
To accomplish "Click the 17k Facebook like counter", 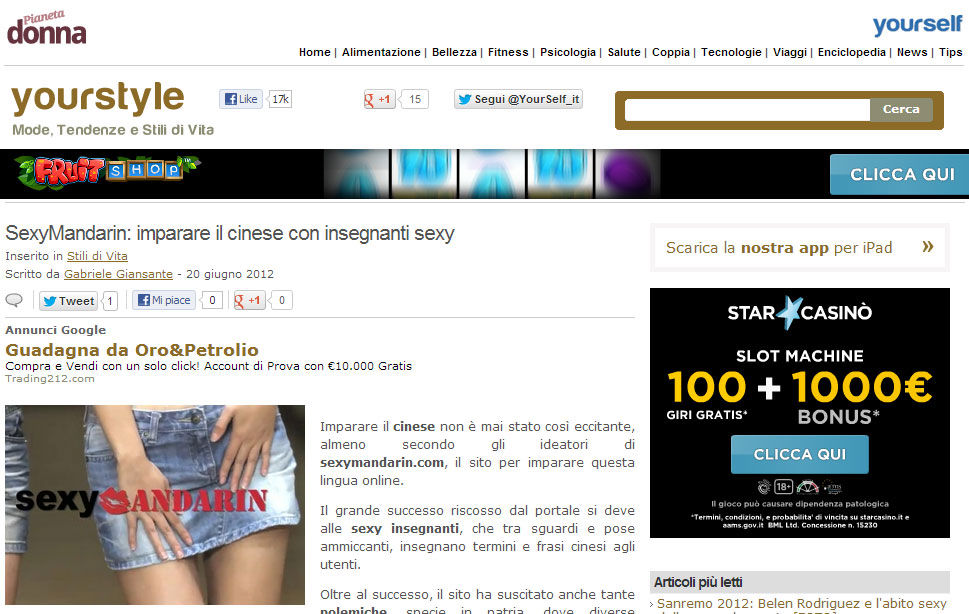I will (x=280, y=99).
